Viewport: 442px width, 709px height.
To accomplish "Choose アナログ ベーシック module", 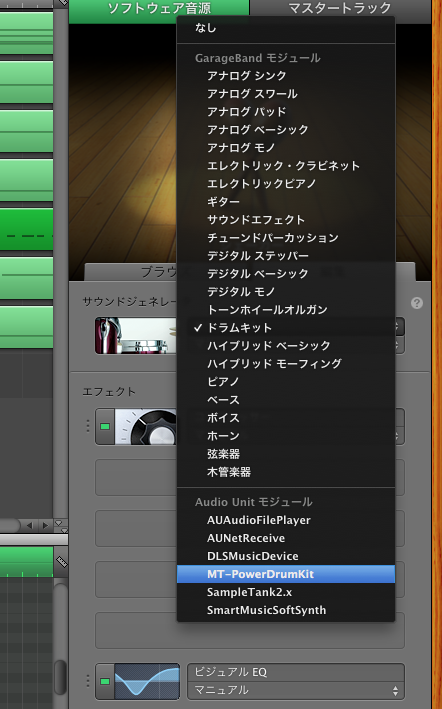I will 286,130.
